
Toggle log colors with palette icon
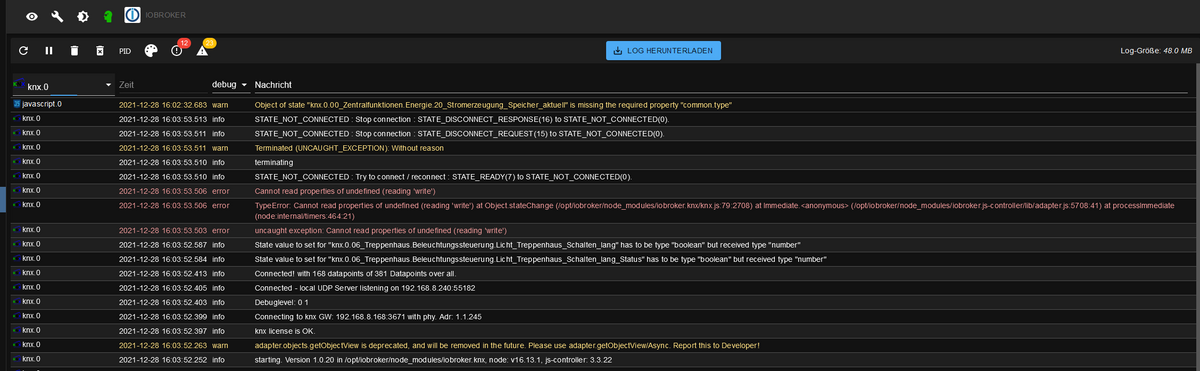tap(151, 50)
